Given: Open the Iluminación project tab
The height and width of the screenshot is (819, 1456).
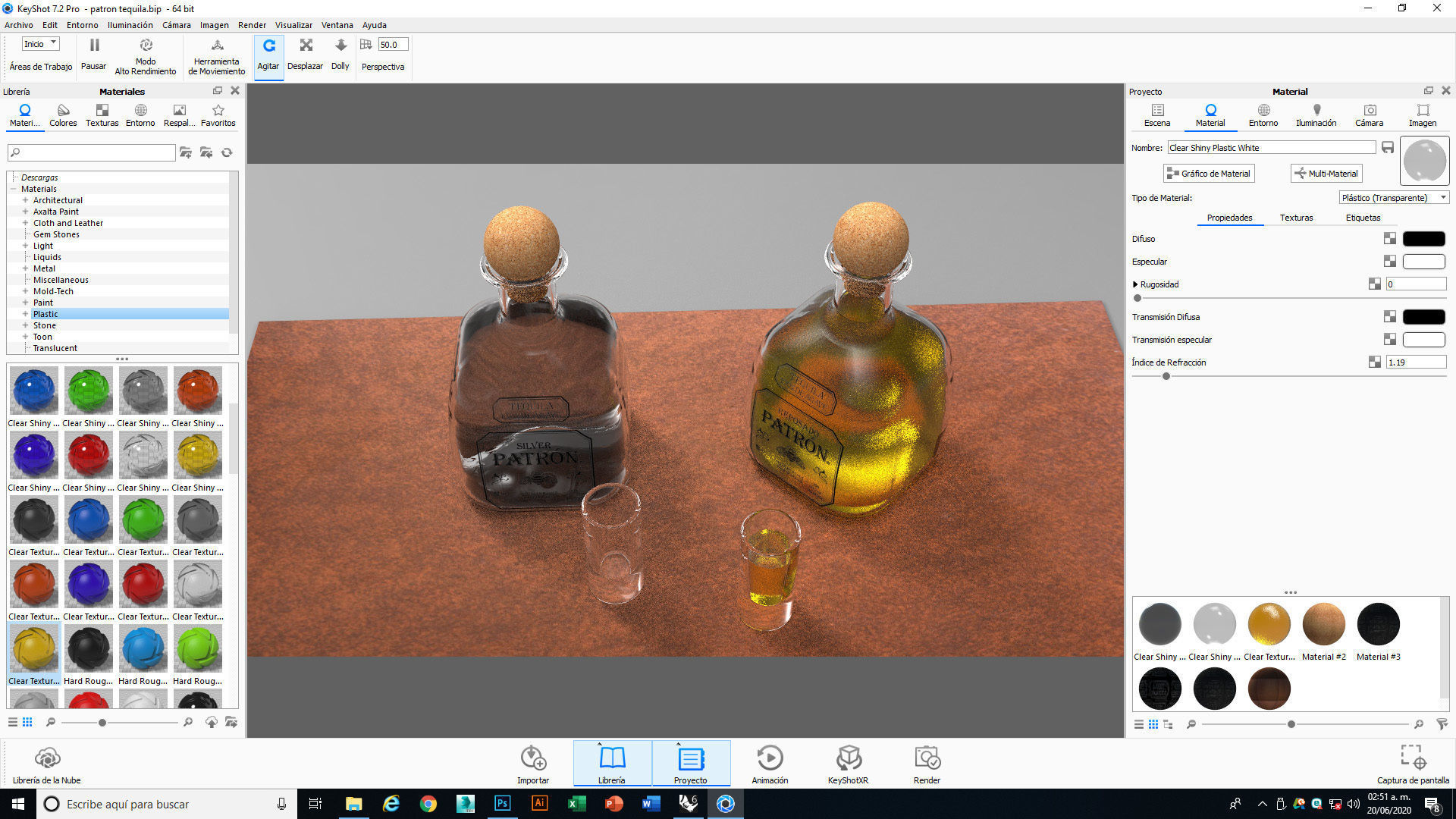Looking at the screenshot, I should pos(1316,115).
